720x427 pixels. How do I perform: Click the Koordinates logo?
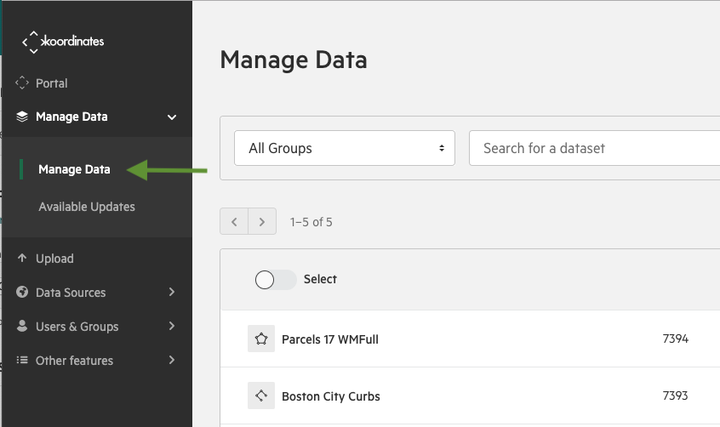pos(63,42)
